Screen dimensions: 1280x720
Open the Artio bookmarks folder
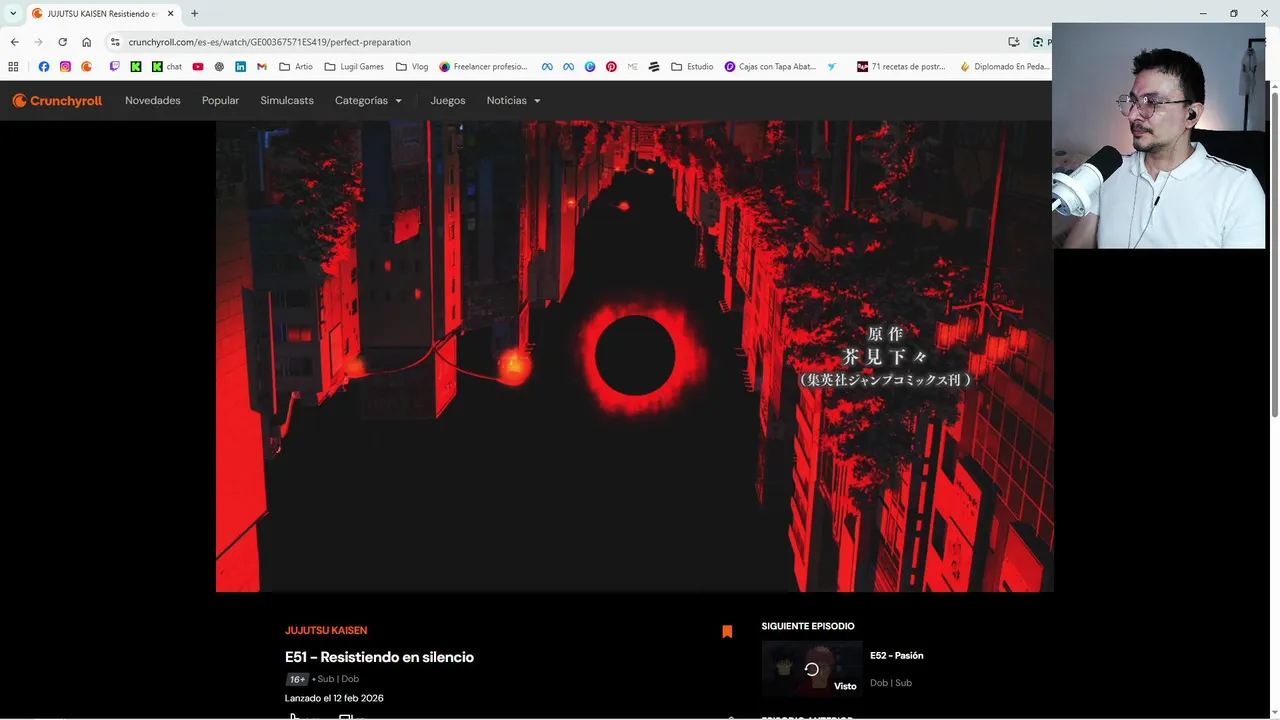coord(296,67)
